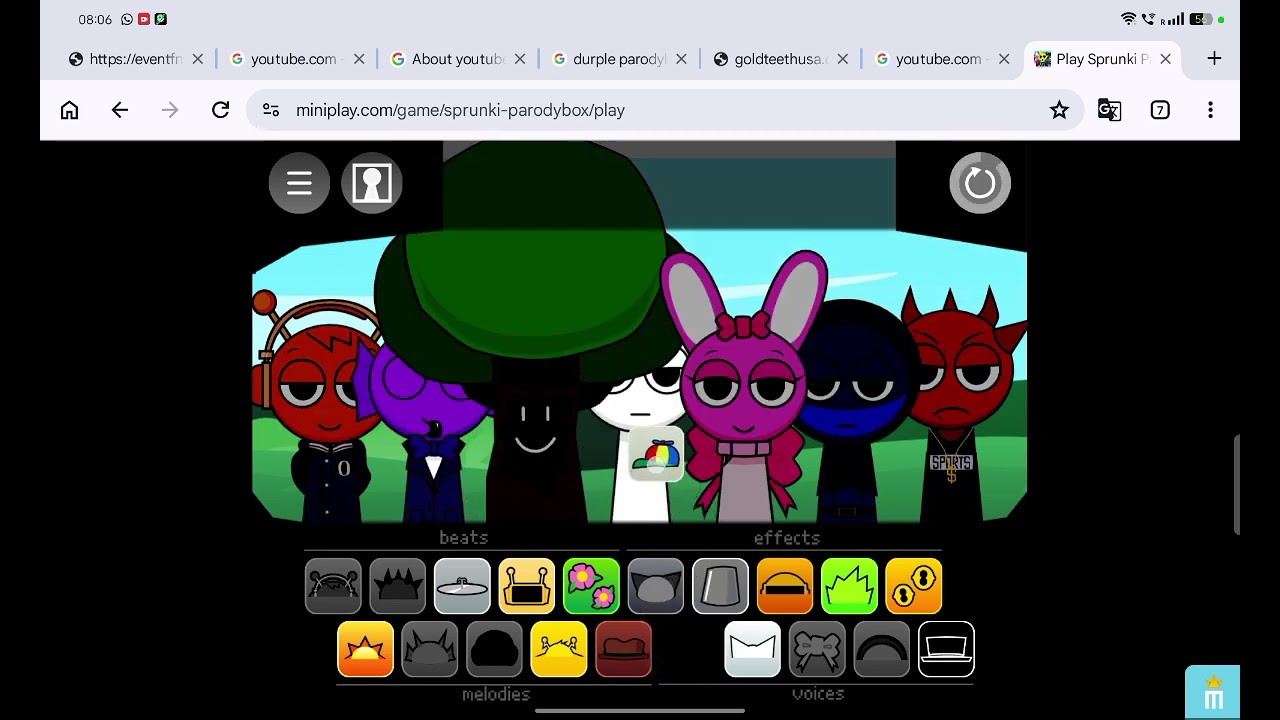Screen dimensions: 1280x720
Task: Select the gray headphones beat icon
Action: (x=333, y=586)
